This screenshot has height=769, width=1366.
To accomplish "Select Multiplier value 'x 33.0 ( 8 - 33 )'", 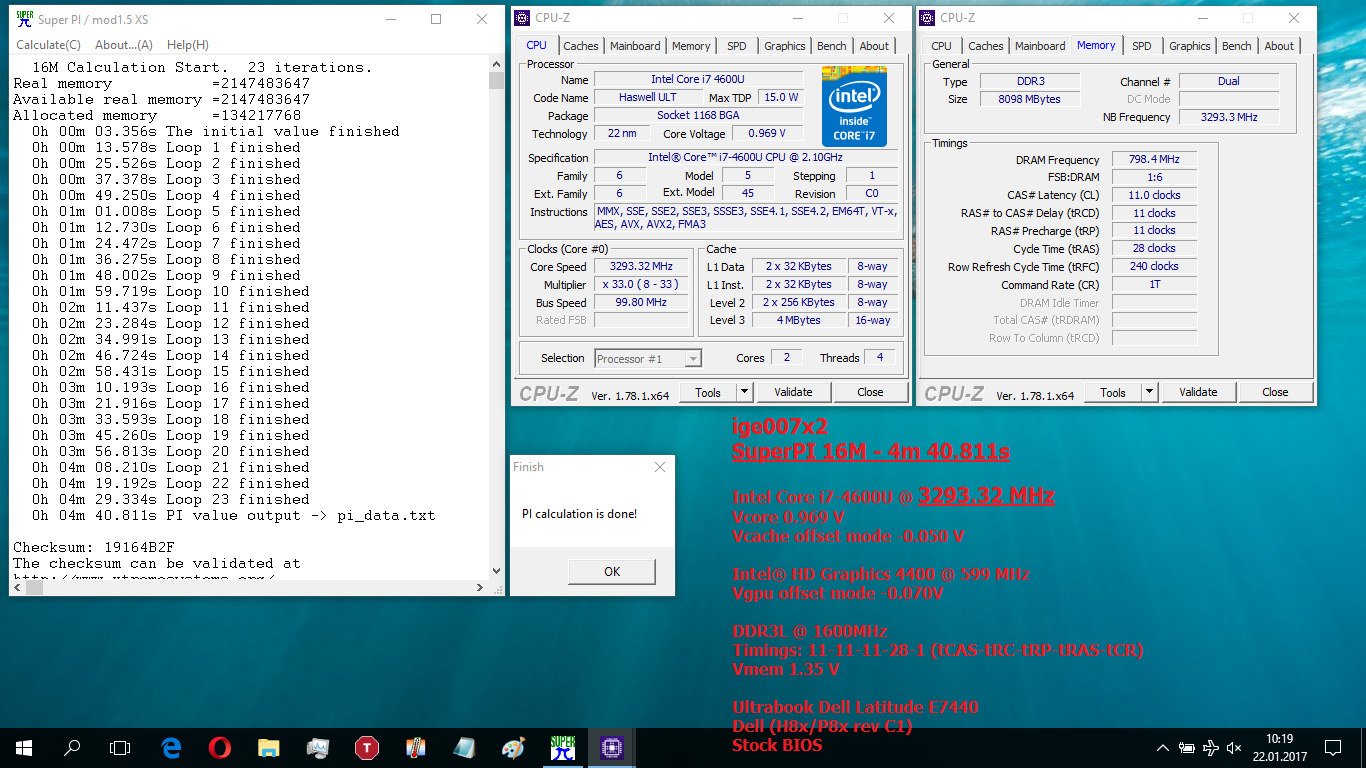I will (x=641, y=285).
